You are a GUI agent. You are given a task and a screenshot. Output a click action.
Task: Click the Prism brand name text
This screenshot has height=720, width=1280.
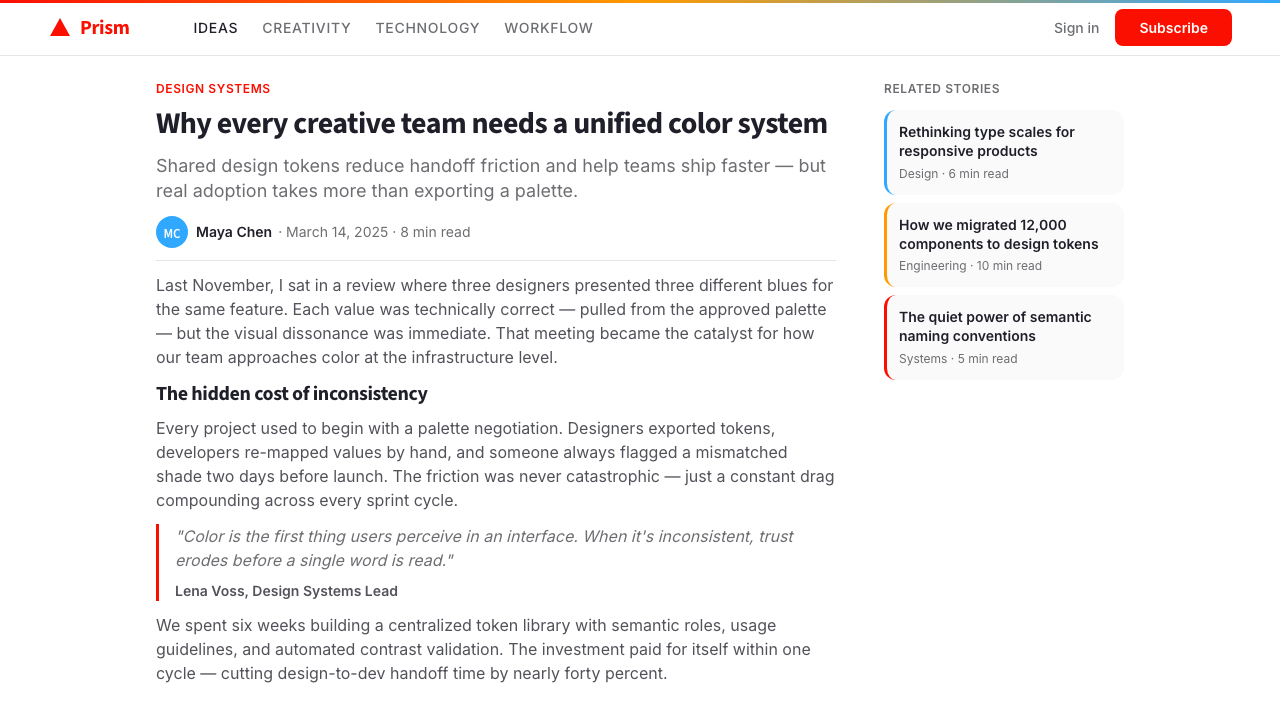pyautogui.click(x=105, y=28)
